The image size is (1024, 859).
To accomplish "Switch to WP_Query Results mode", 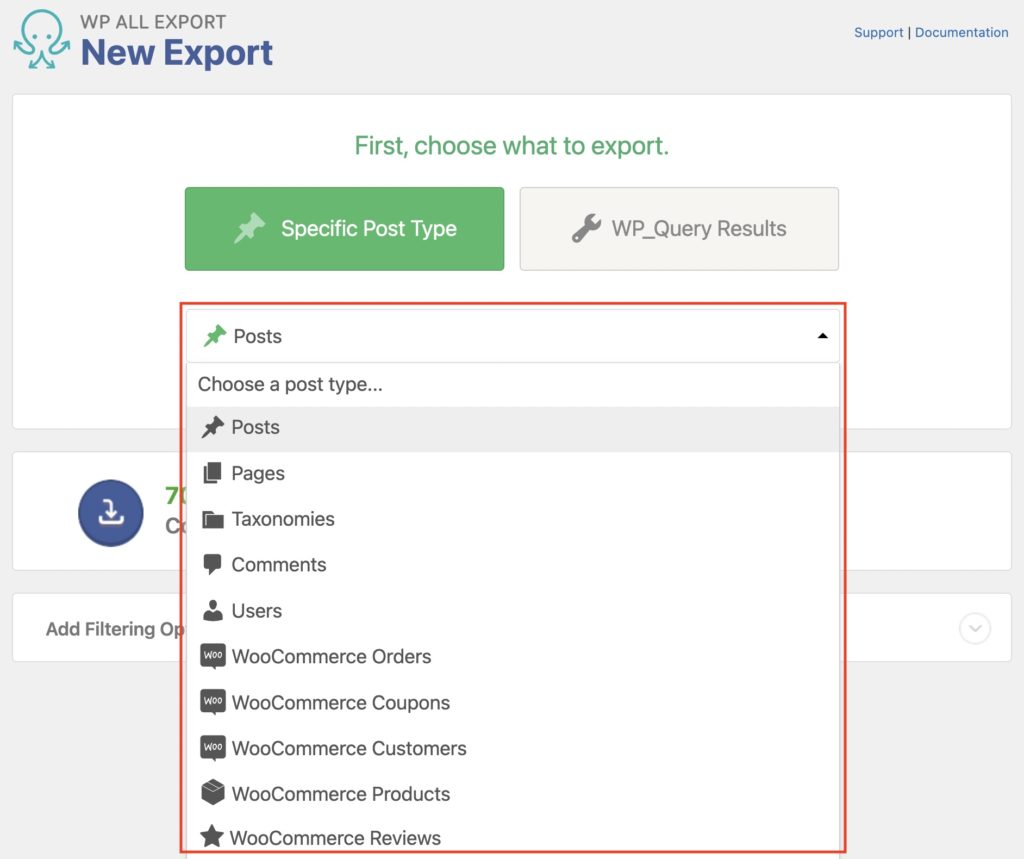I will pyautogui.click(x=679, y=228).
